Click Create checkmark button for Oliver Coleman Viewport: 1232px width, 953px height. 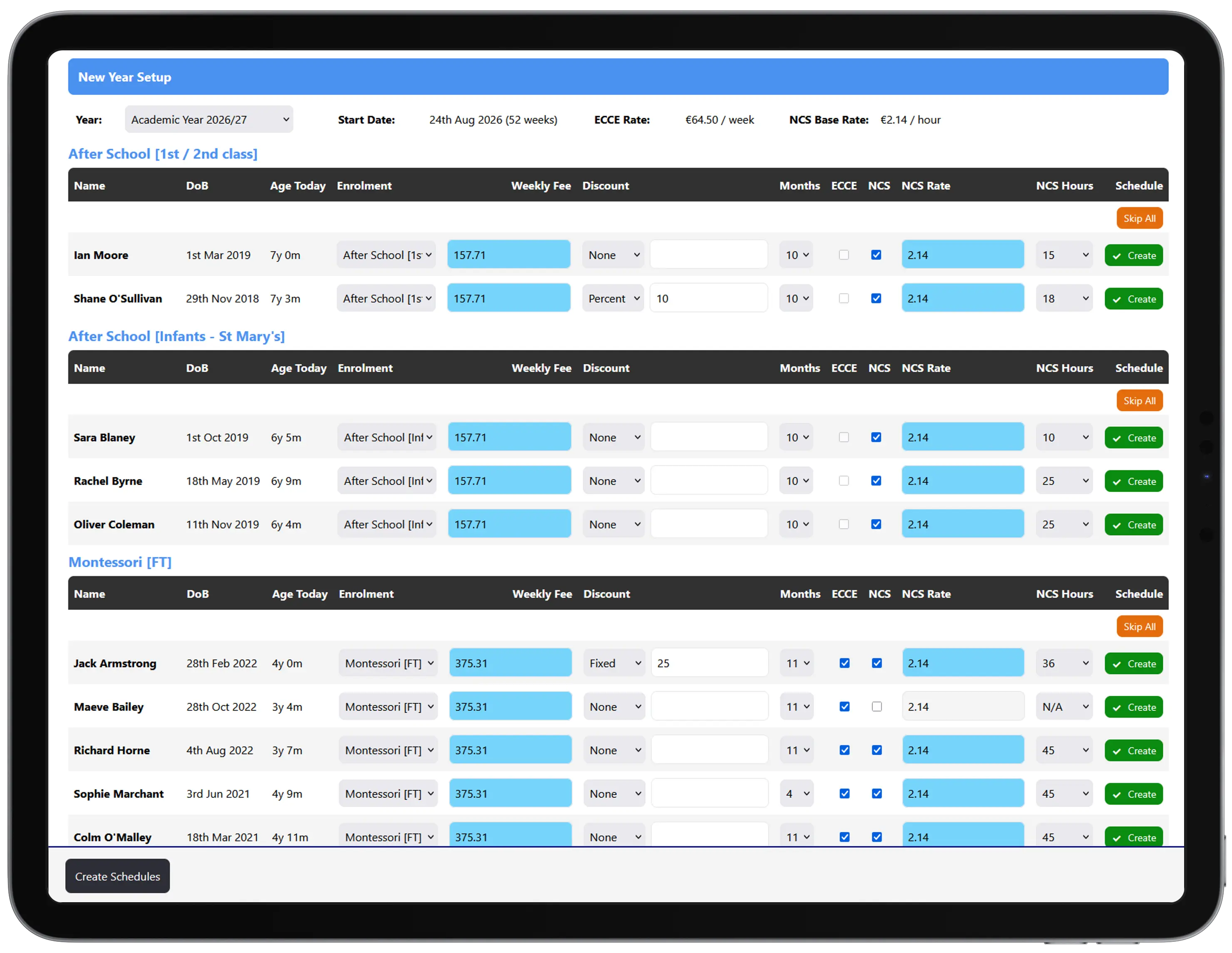[x=1133, y=524]
